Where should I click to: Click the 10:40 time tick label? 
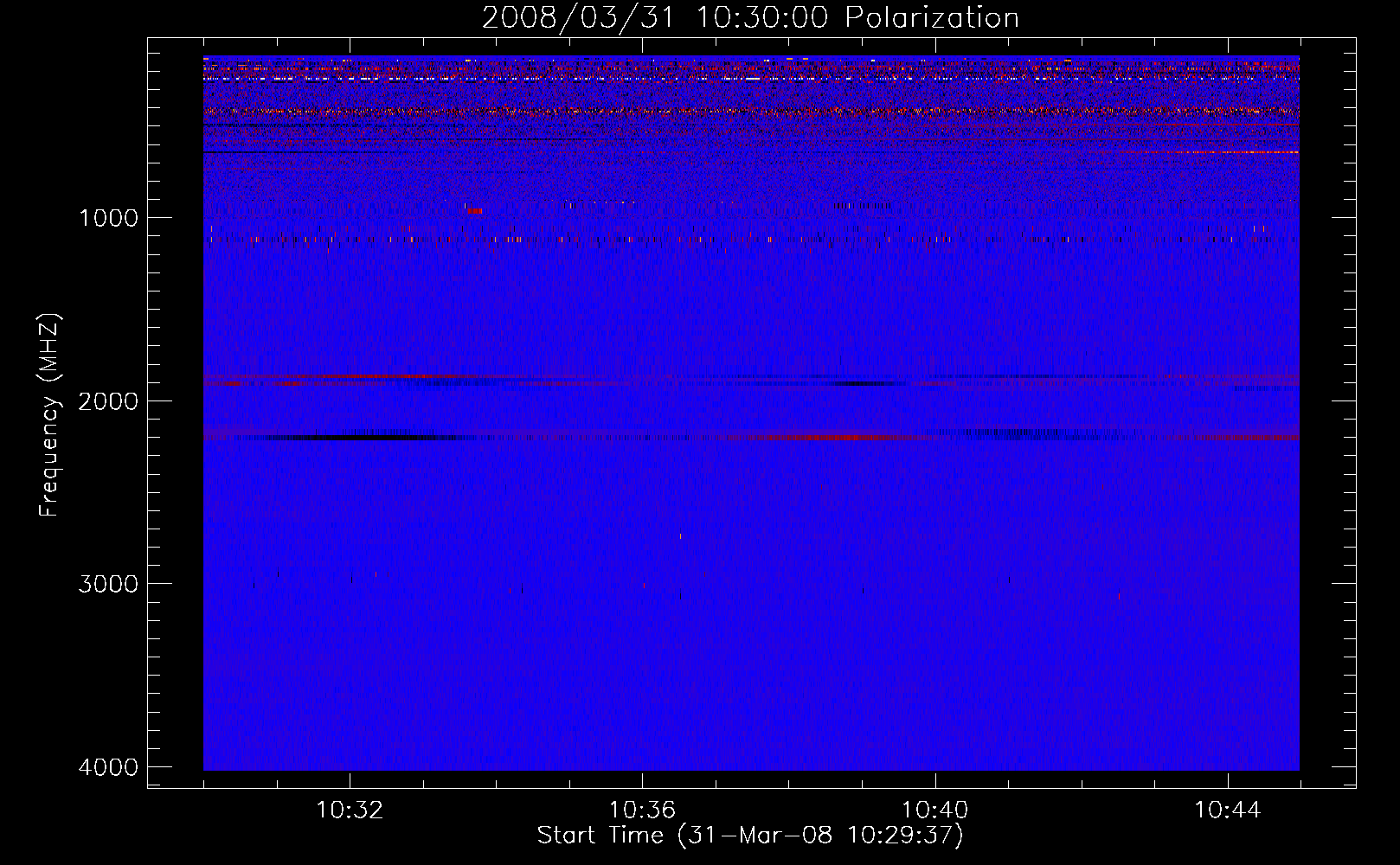(934, 811)
